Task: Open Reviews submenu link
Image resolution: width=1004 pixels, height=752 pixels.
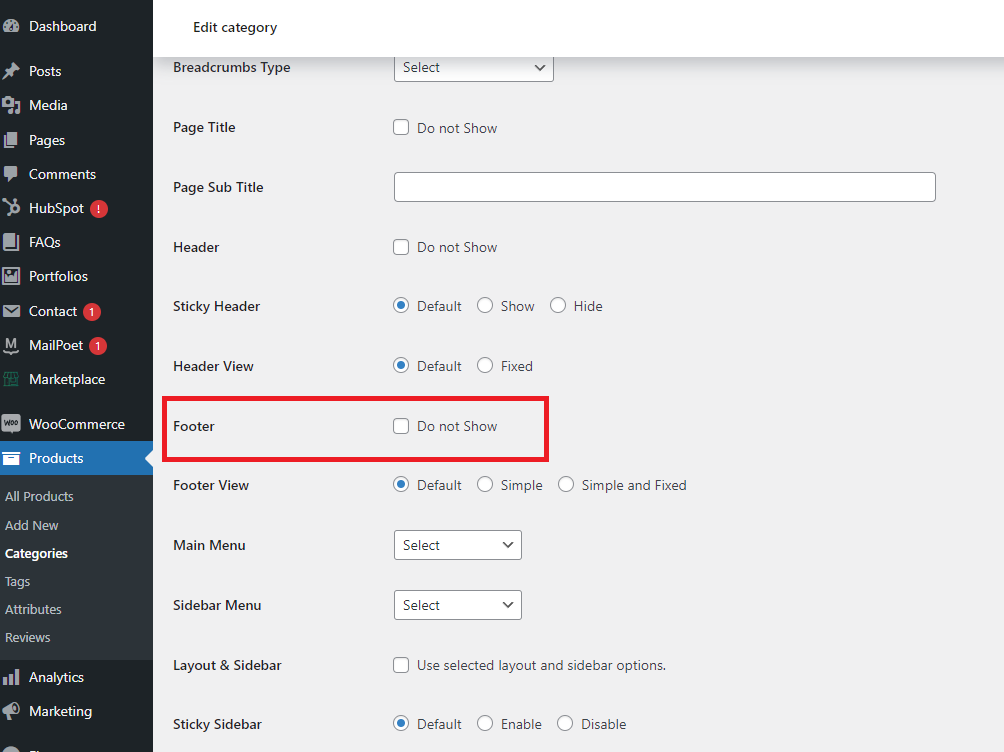Action: click(x=28, y=637)
